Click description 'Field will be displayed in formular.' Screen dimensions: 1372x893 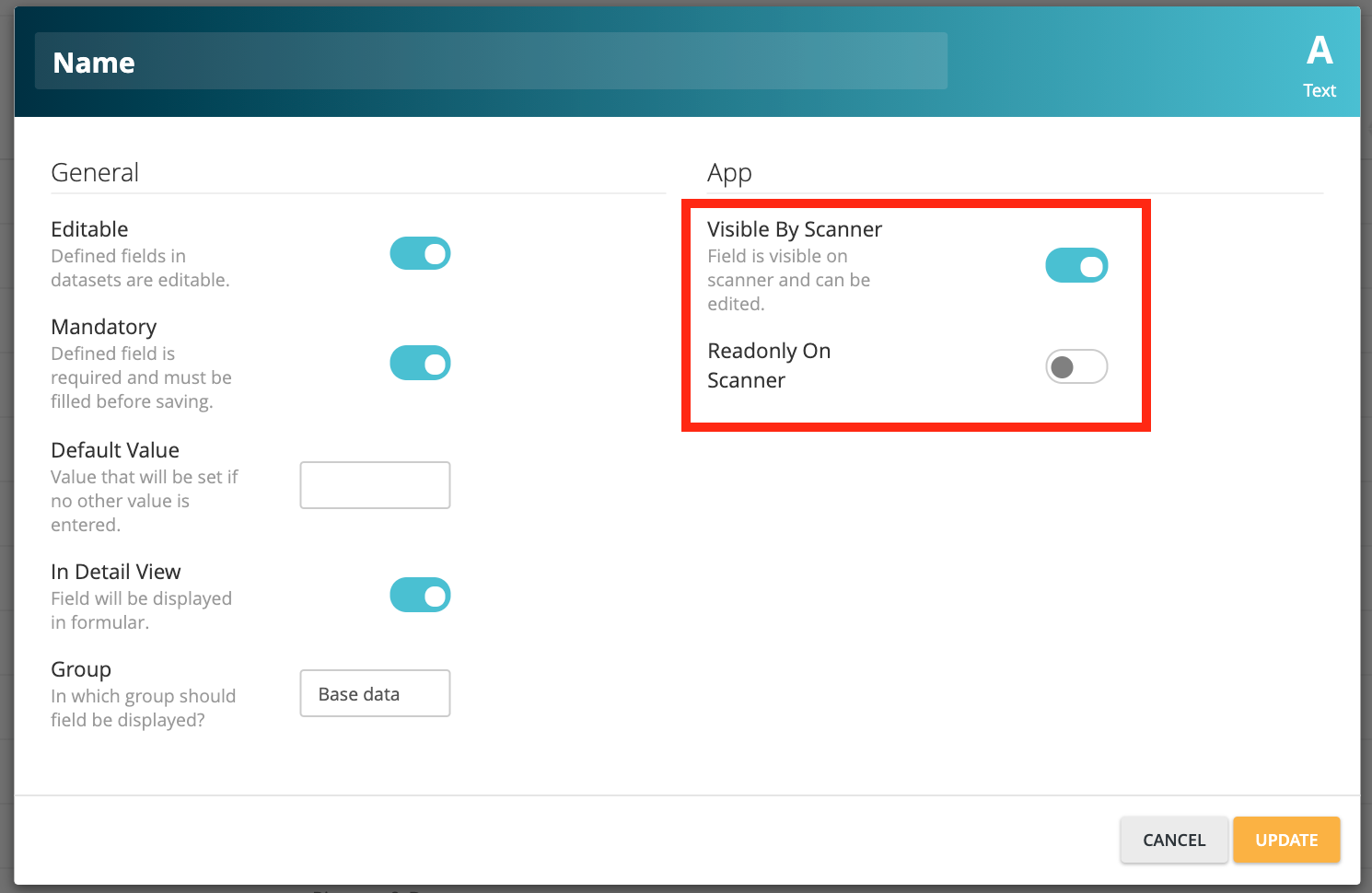coord(142,610)
